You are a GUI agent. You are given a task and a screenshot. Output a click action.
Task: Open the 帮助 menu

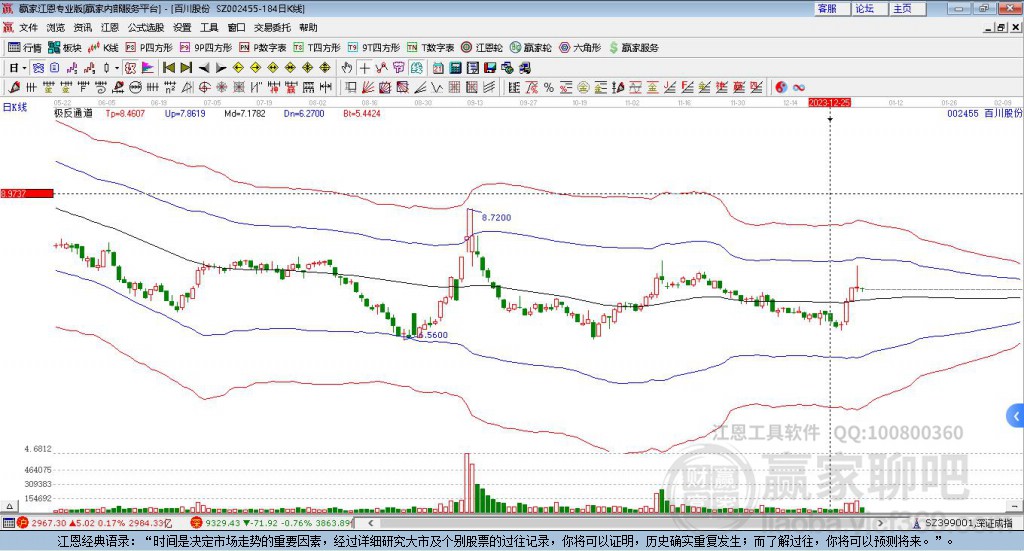tap(308, 27)
